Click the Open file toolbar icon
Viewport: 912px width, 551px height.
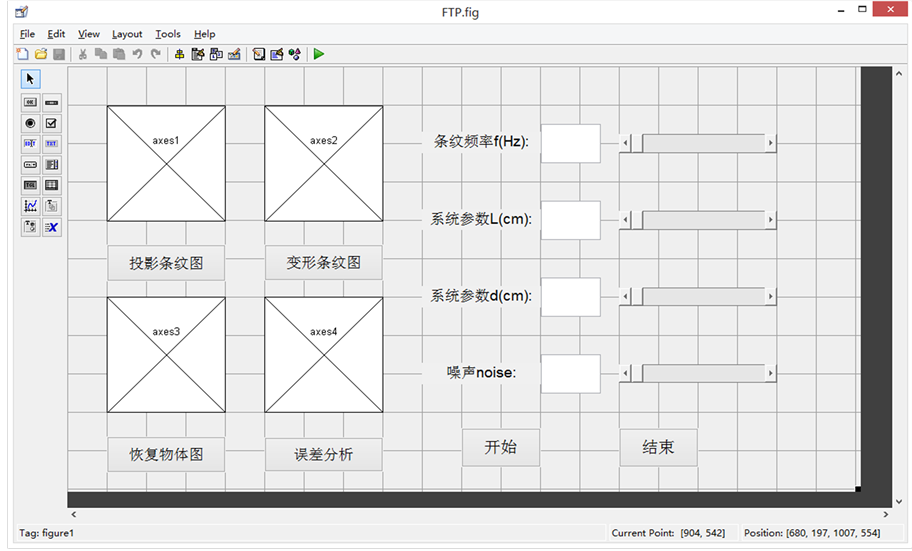41,54
